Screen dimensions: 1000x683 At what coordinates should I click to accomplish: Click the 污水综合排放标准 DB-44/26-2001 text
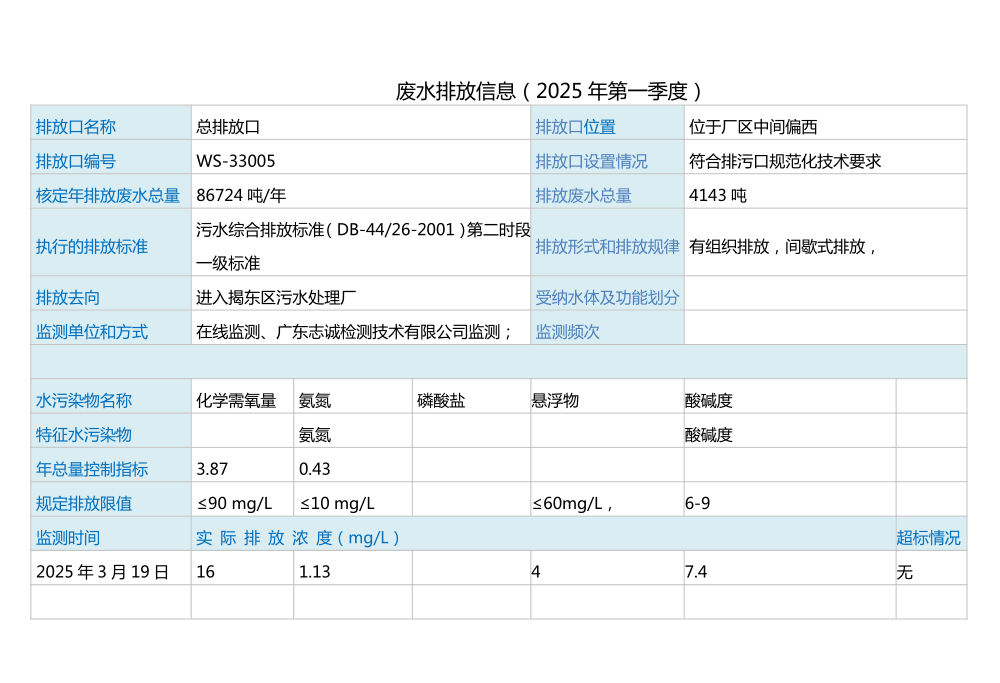click(x=363, y=230)
